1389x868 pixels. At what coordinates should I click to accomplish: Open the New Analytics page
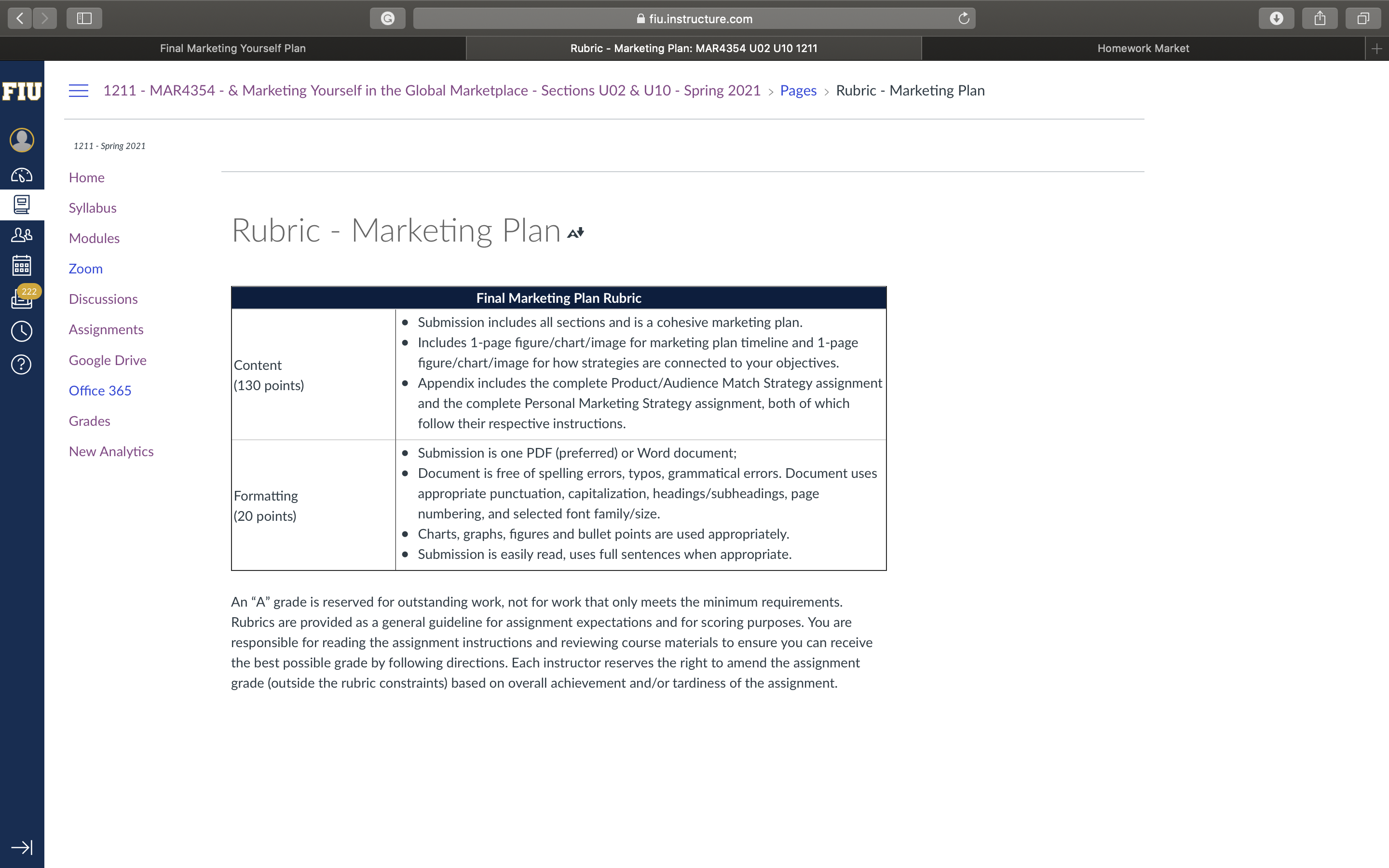[x=111, y=451]
